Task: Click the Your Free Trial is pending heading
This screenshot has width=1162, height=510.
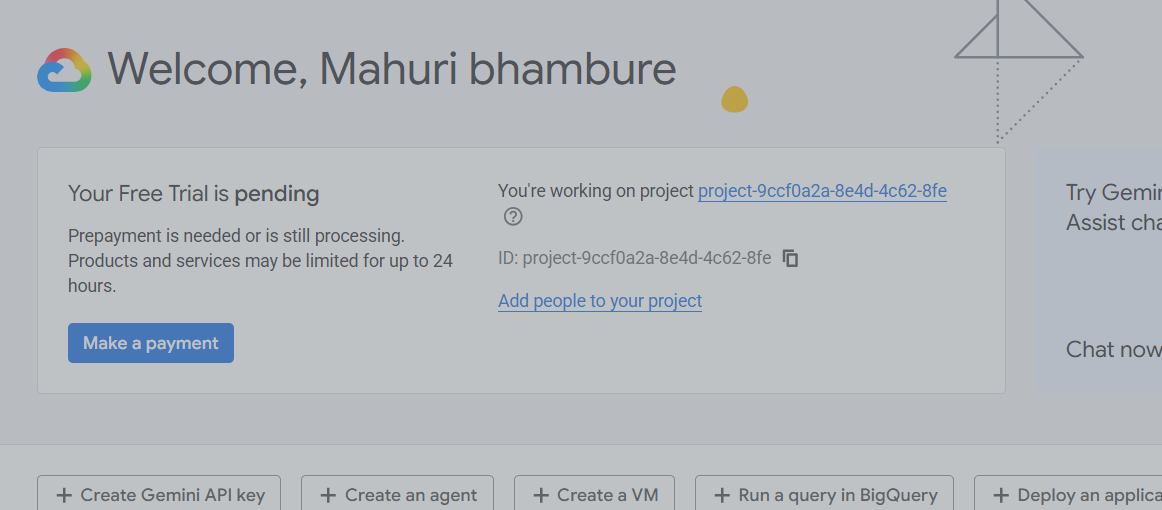Action: tap(193, 194)
